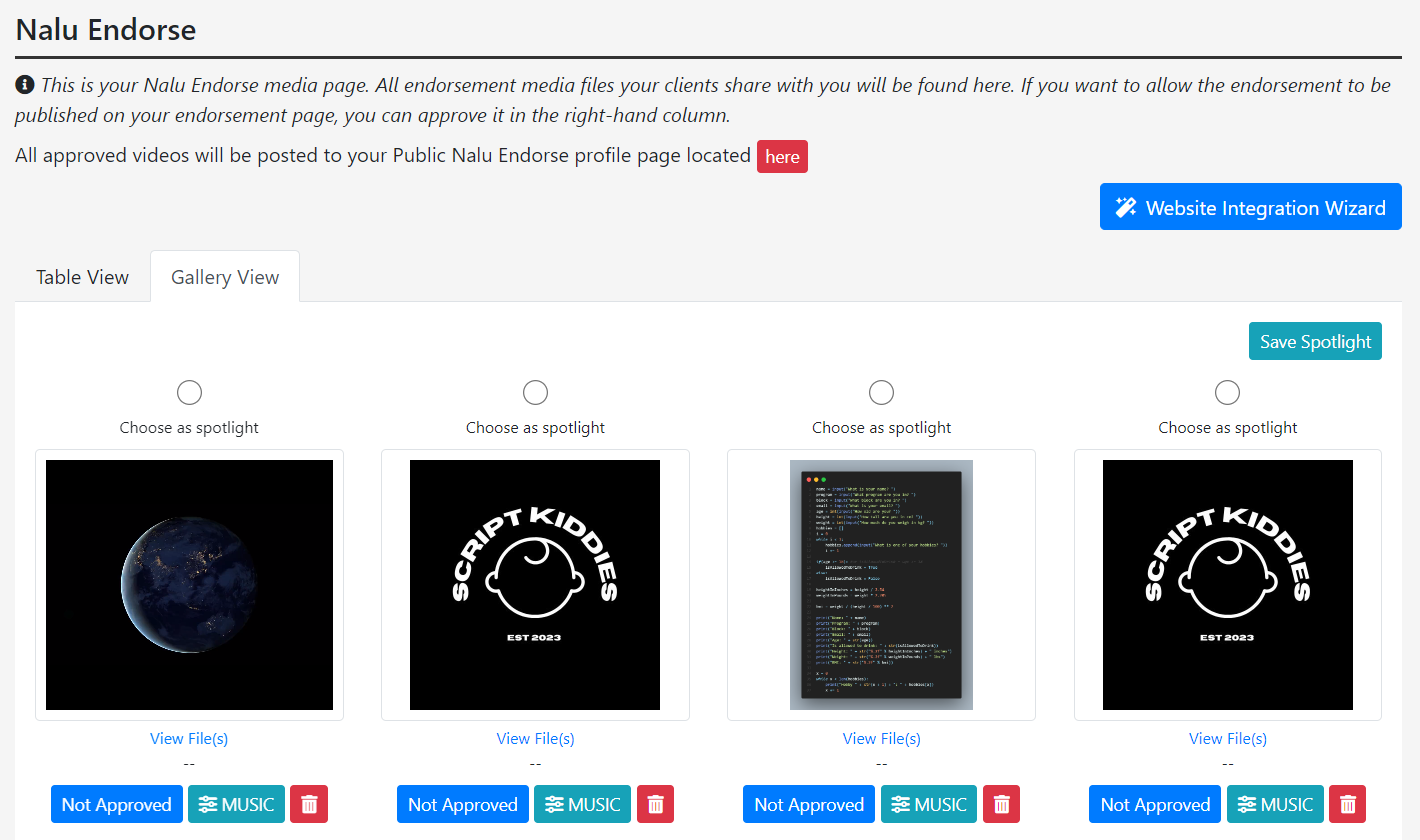Viewport: 1420px width, 840px height.
Task: Choose second card as spotlight
Action: pyautogui.click(x=535, y=393)
